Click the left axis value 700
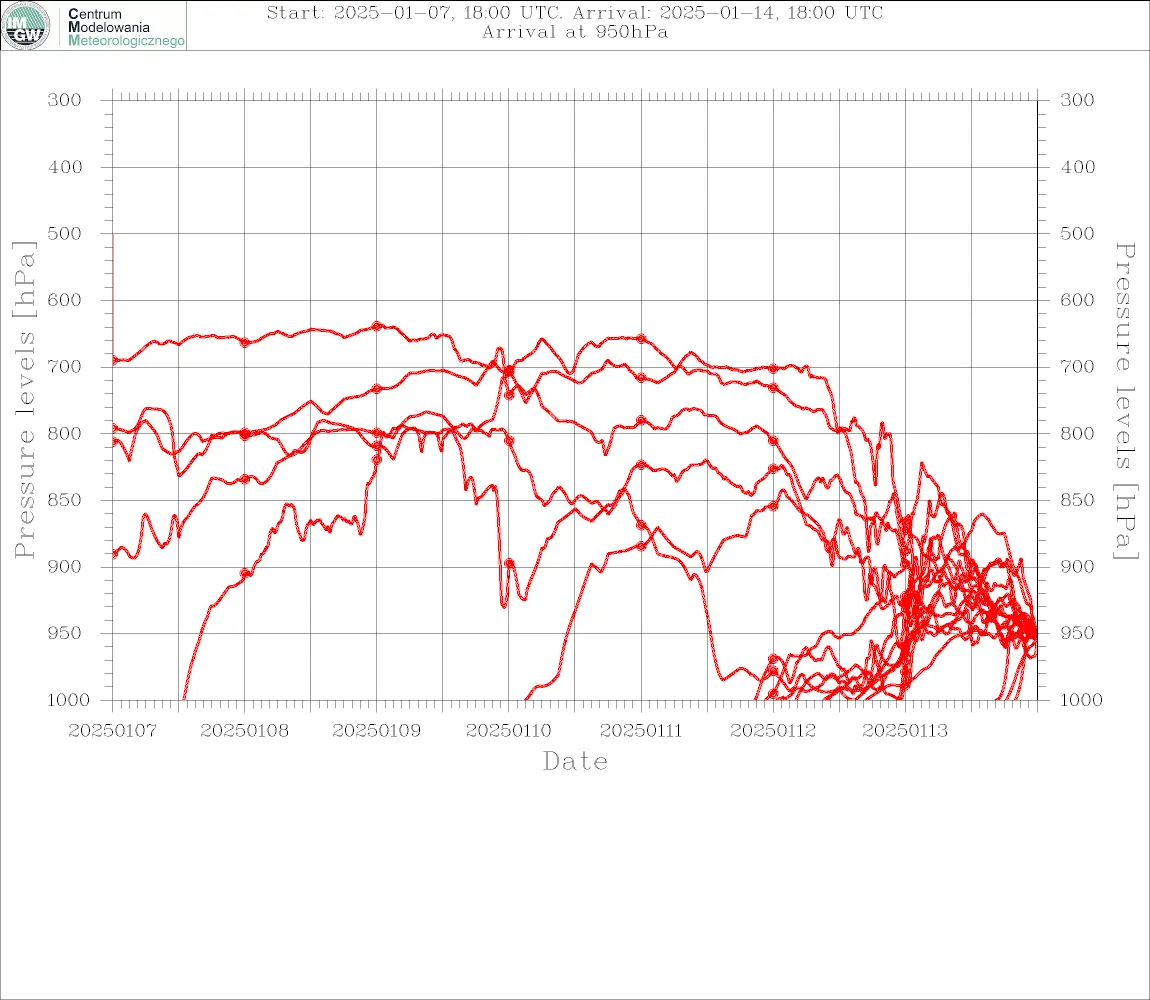 (65, 367)
